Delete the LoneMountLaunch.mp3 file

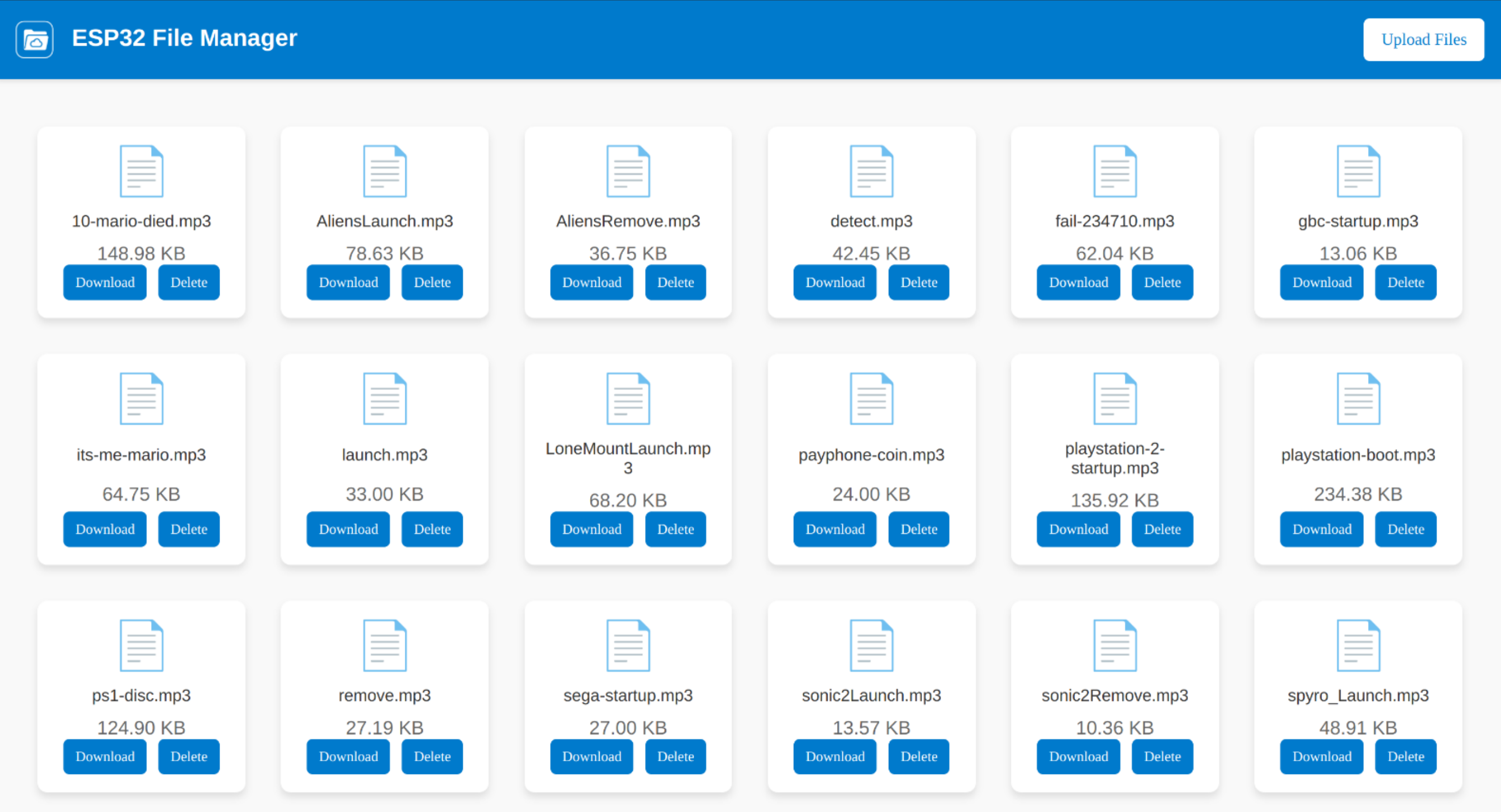coord(676,529)
